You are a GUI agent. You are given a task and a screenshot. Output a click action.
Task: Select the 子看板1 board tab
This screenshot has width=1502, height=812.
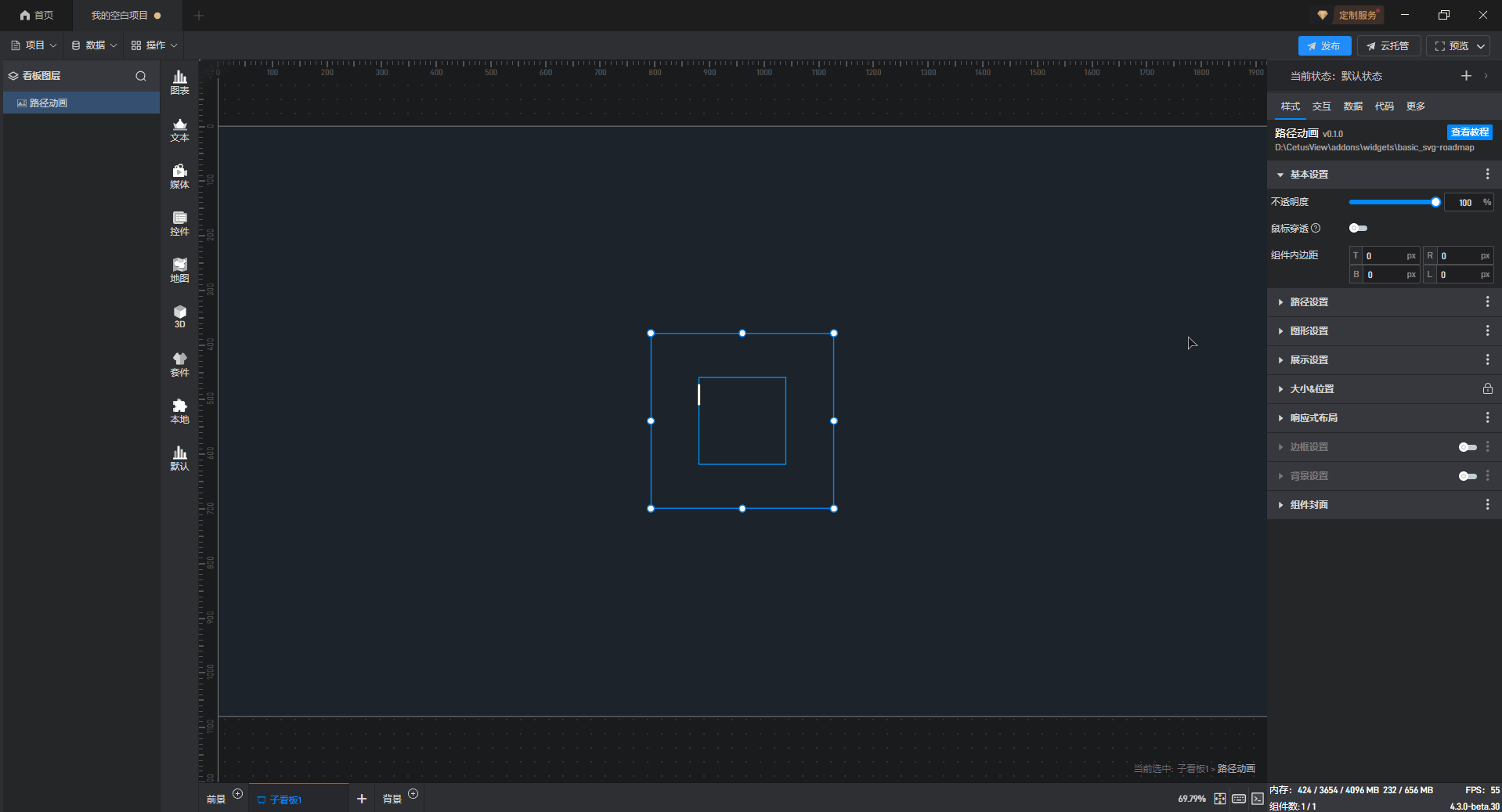tap(299, 799)
